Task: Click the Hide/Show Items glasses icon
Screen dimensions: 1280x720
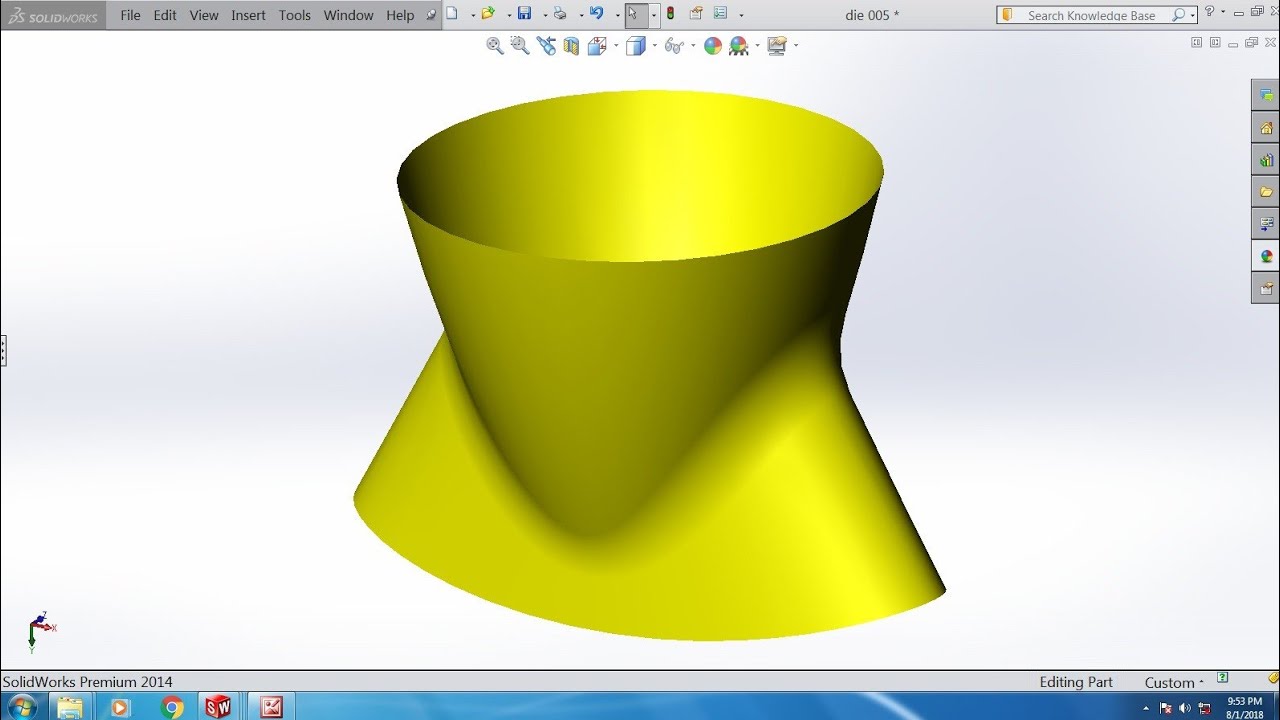Action: (x=674, y=45)
